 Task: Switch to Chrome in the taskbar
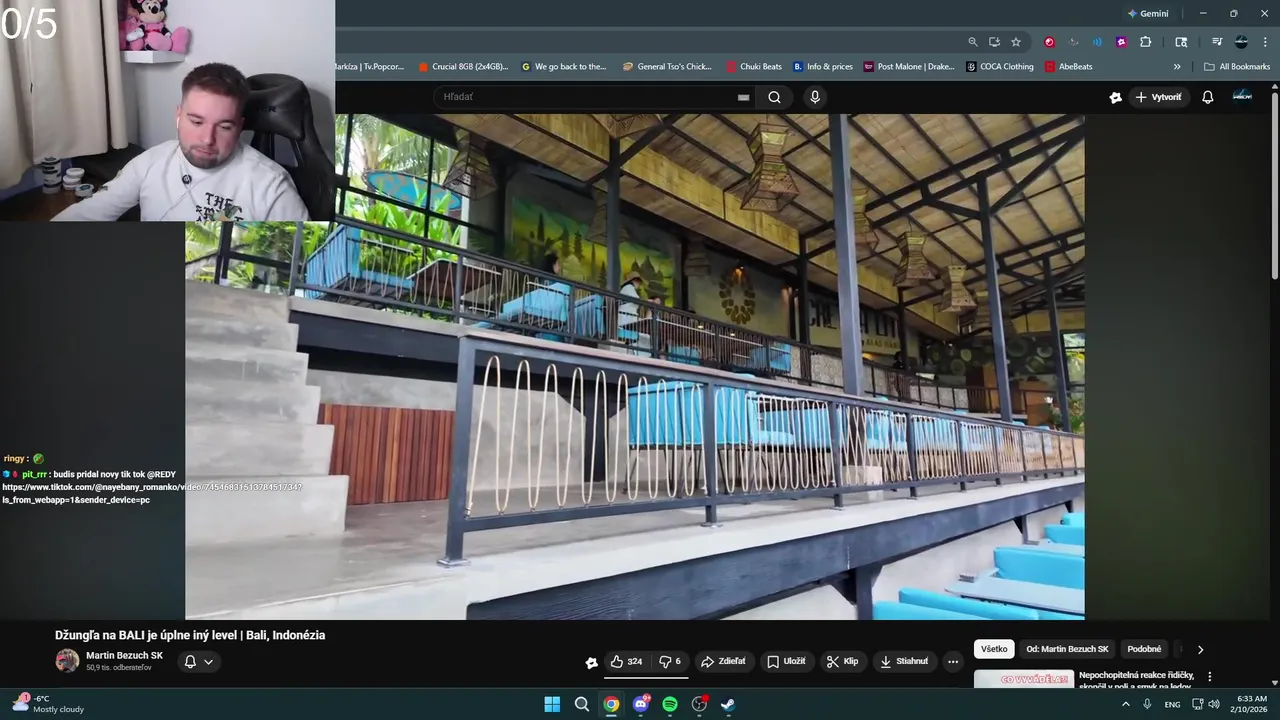pyautogui.click(x=611, y=704)
